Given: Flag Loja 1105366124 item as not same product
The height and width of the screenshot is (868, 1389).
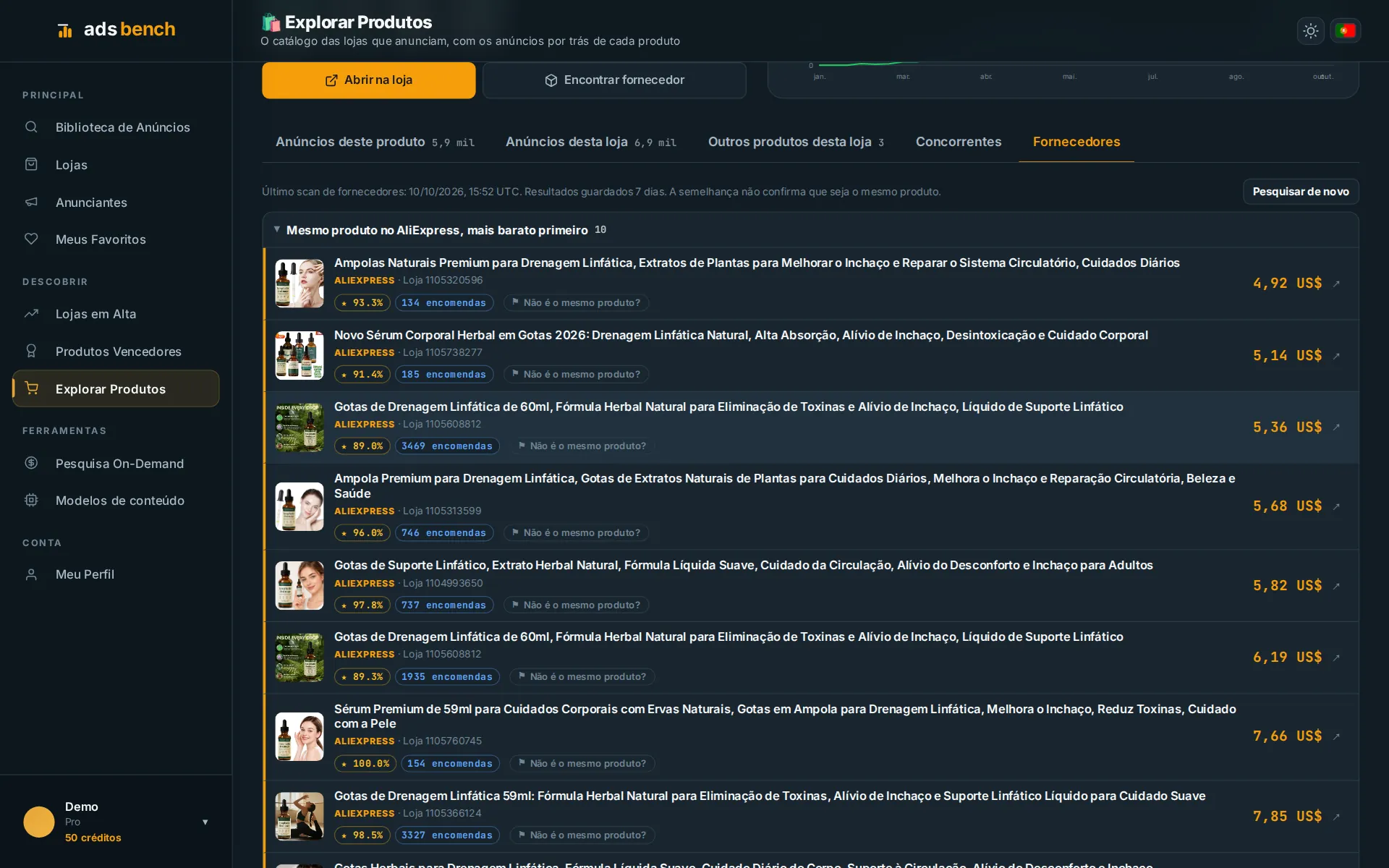Looking at the screenshot, I should 582,835.
